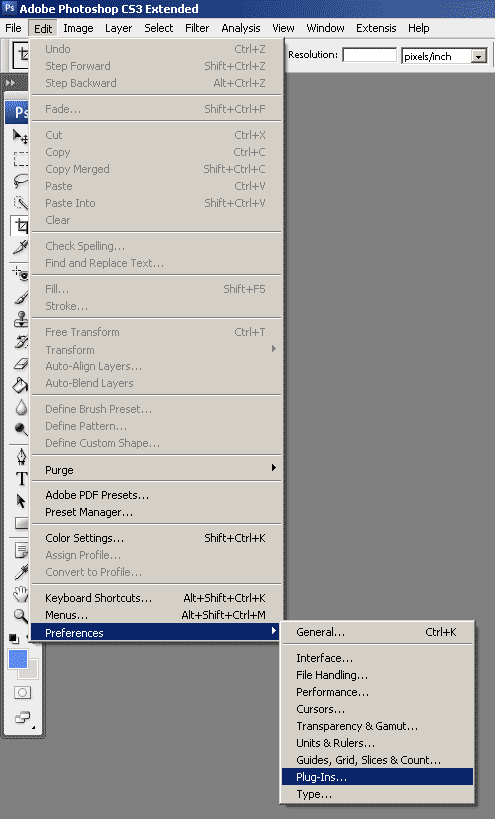Open Guides, Grid, Slices & Count preferences
Screen dimensions: 495x819
point(378,760)
